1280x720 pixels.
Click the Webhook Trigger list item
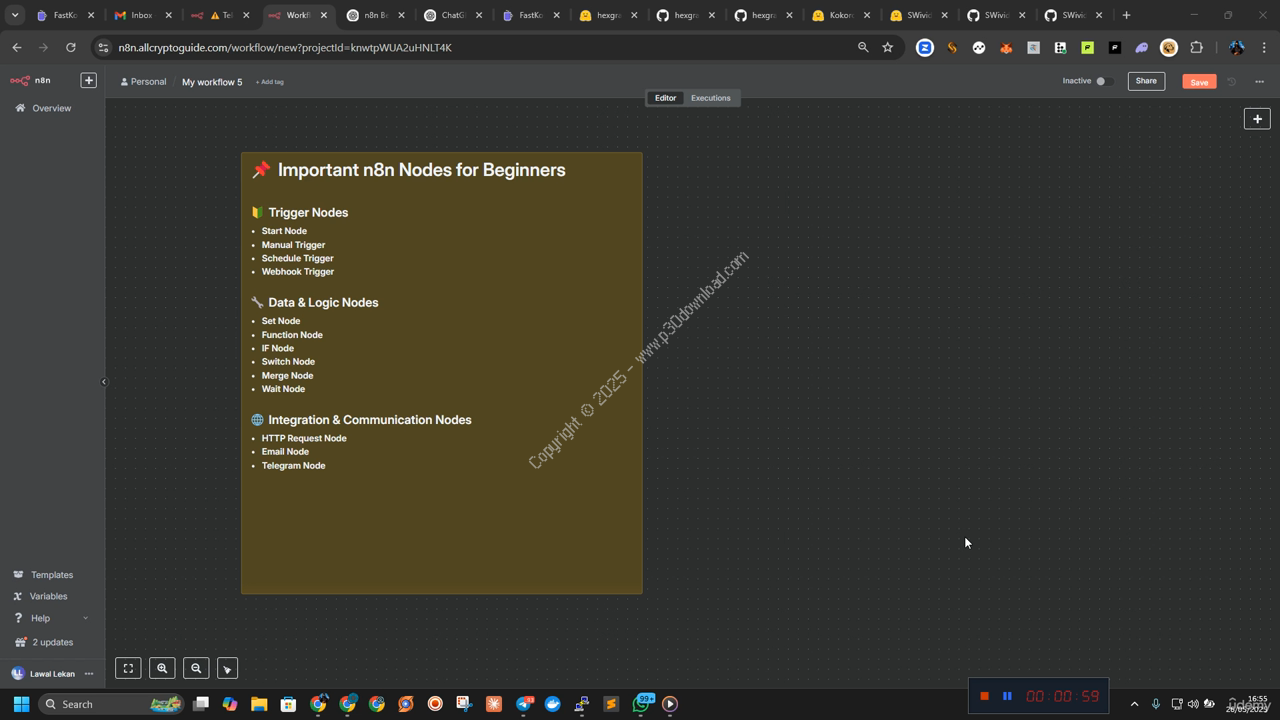coord(298,272)
